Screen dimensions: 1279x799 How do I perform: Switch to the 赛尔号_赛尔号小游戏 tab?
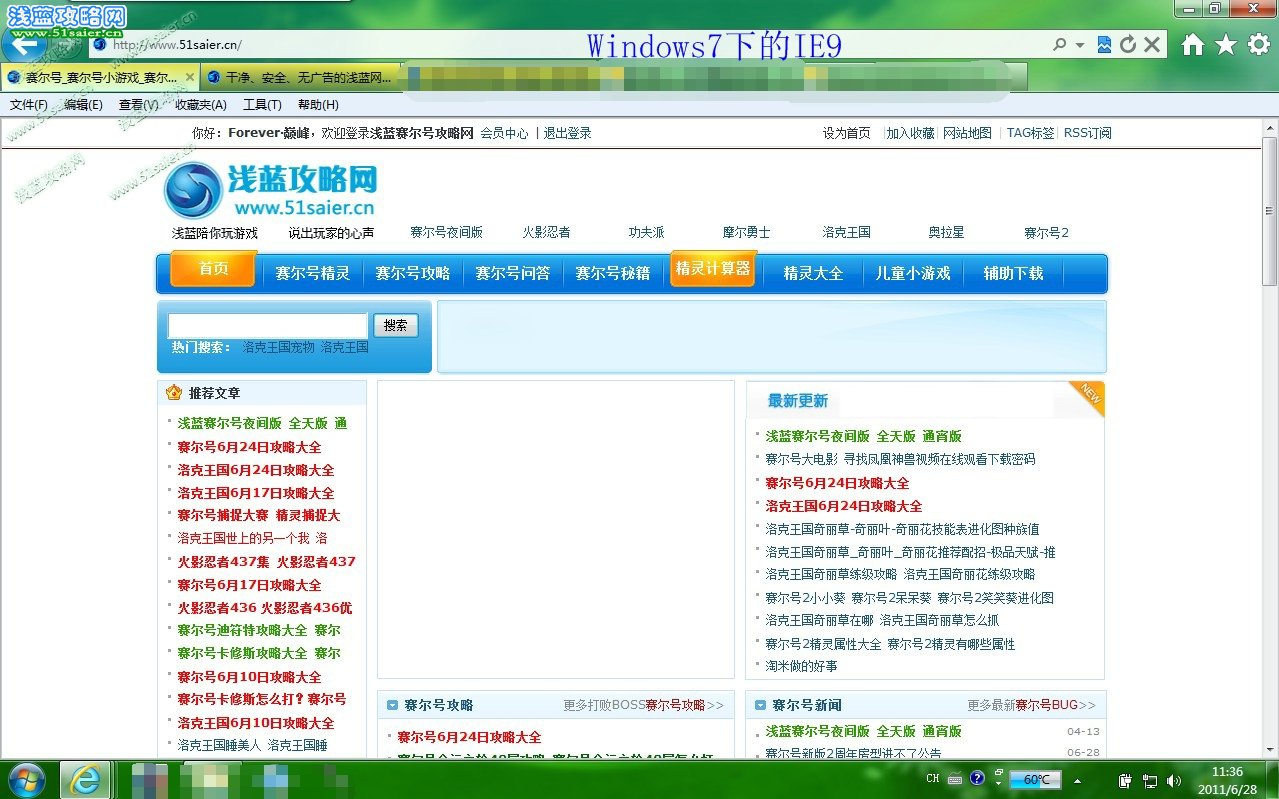pyautogui.click(x=100, y=77)
